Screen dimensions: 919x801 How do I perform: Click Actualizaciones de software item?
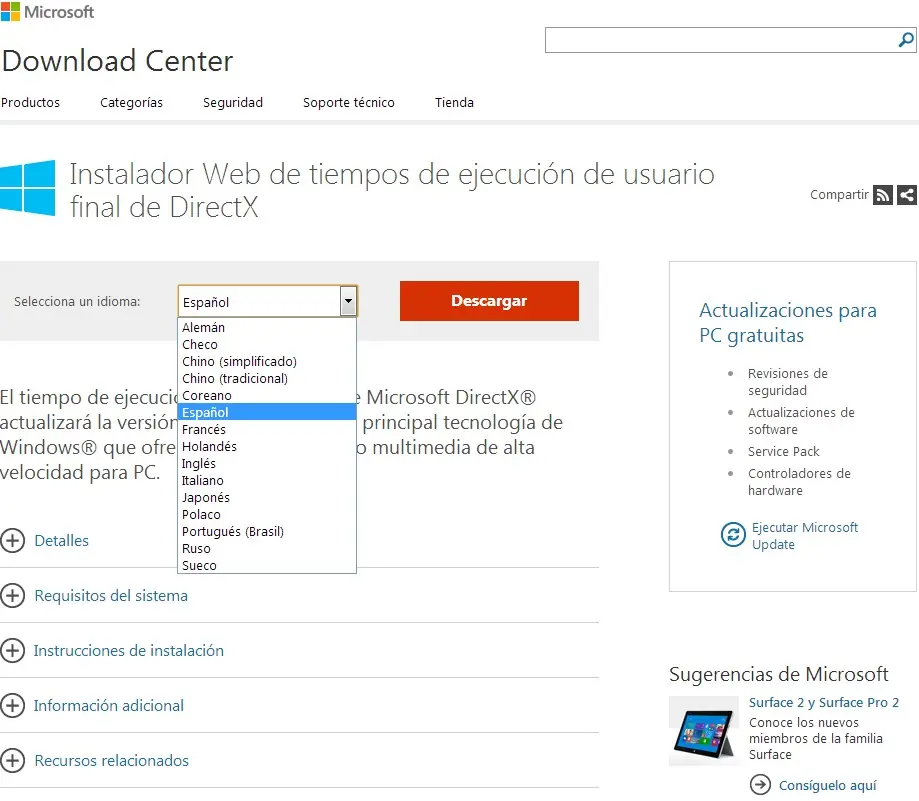pyautogui.click(x=801, y=421)
